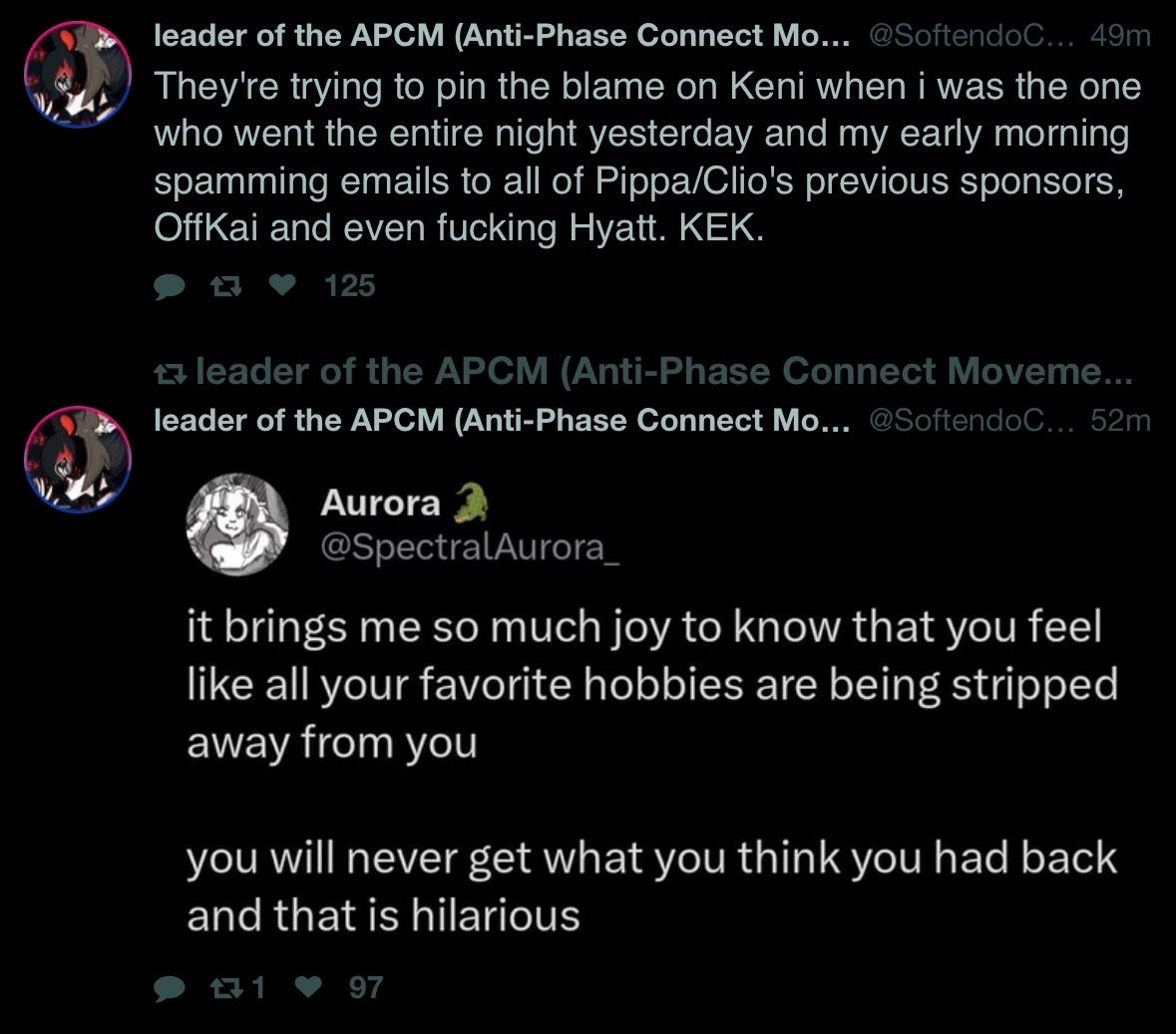Open the profile avatar on the 49m tweet
Screen dimensions: 1176x1034
click(78, 75)
